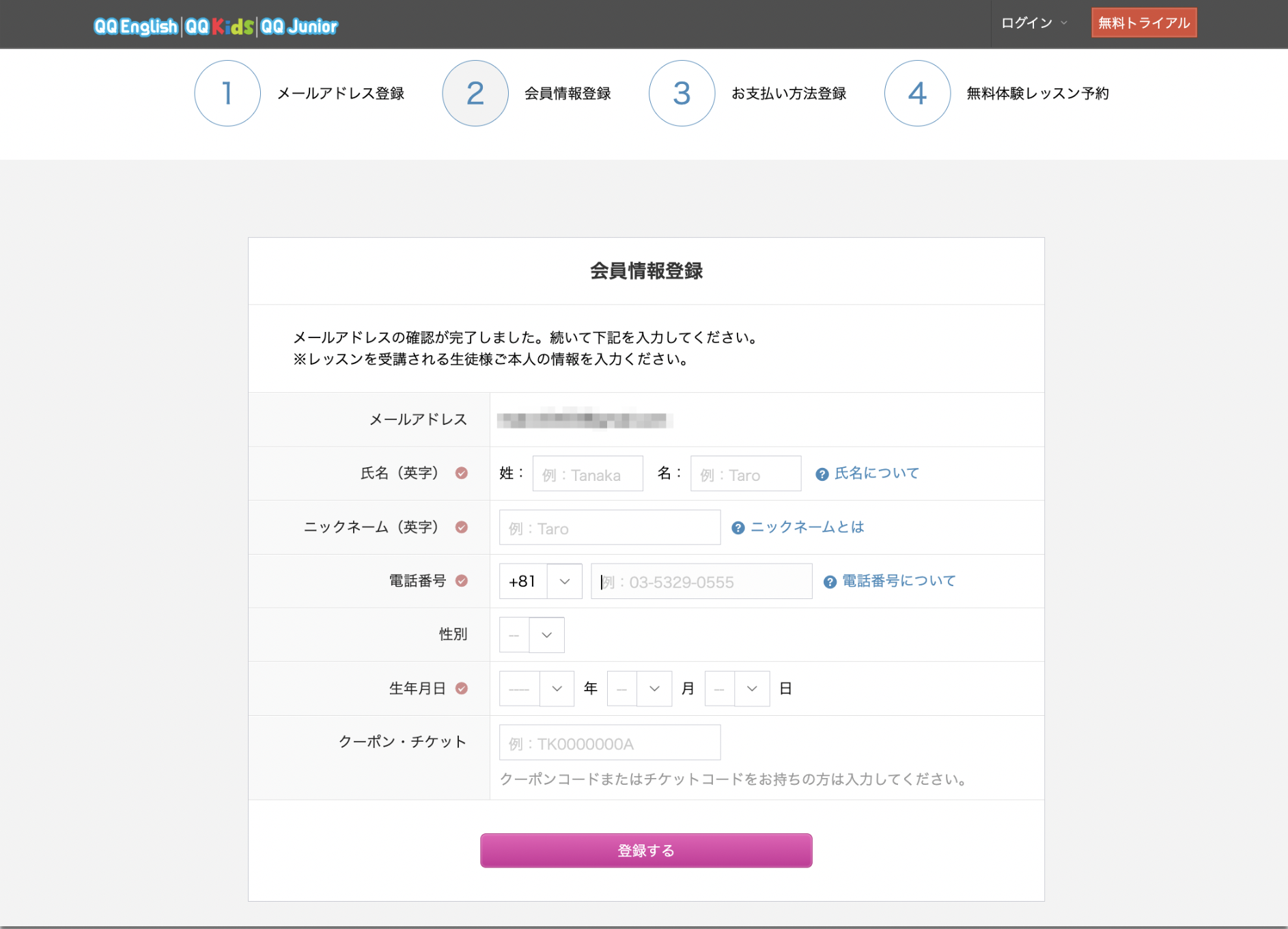The width and height of the screenshot is (1288, 929).
Task: Open the birth day 日 dropdown
Action: (x=737, y=689)
